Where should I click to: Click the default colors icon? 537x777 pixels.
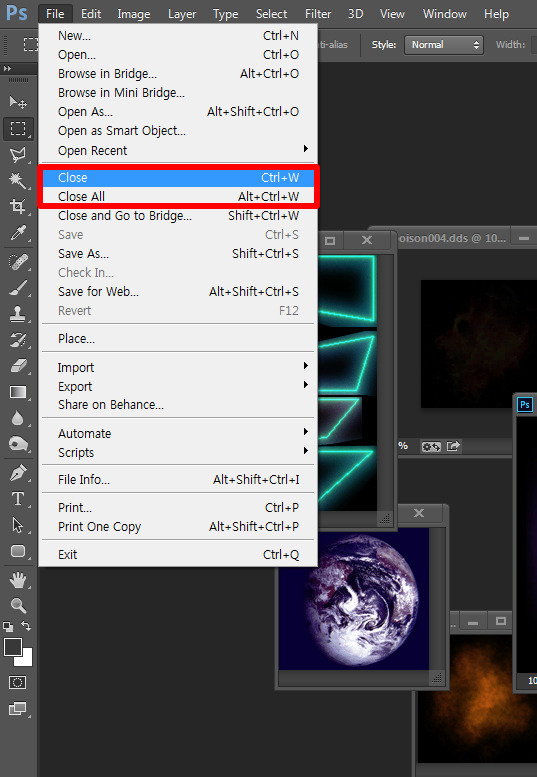coord(8,627)
